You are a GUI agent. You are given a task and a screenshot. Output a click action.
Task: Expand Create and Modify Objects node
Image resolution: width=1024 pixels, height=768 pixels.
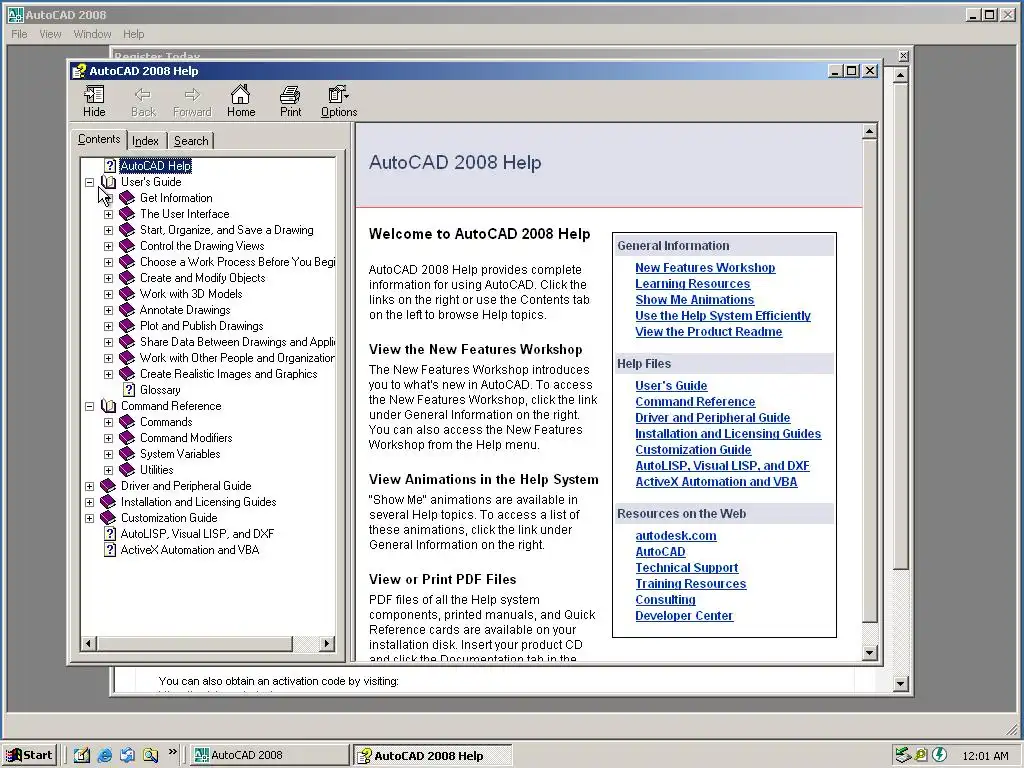click(108, 278)
